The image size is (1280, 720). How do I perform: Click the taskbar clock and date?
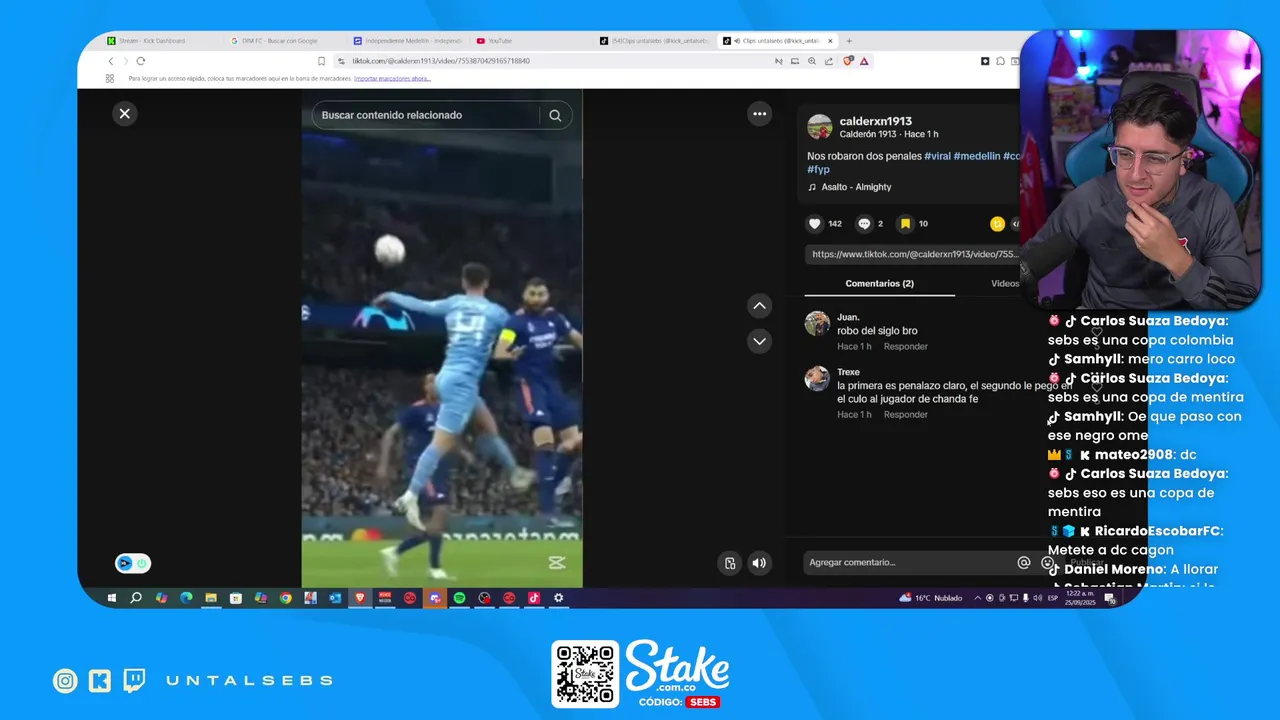click(x=1081, y=598)
